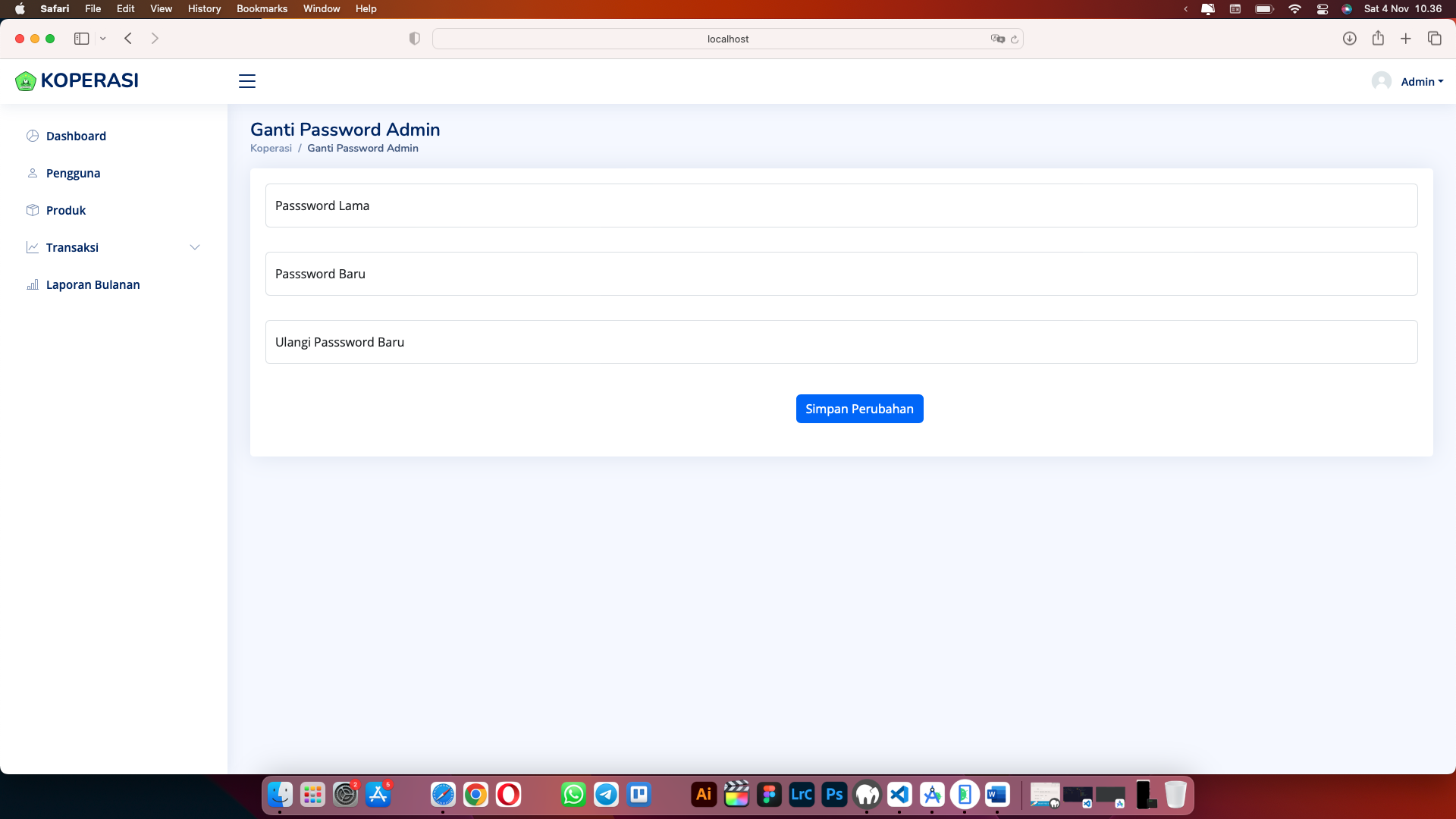Screen dimensions: 1456x819
Task: Toggle sidebar with hamburger menu icon
Action: click(x=247, y=81)
